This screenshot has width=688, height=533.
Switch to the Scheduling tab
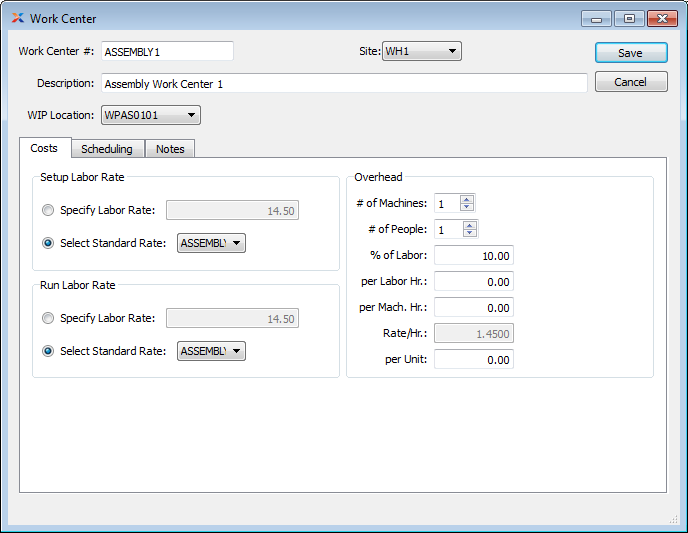(x=107, y=149)
